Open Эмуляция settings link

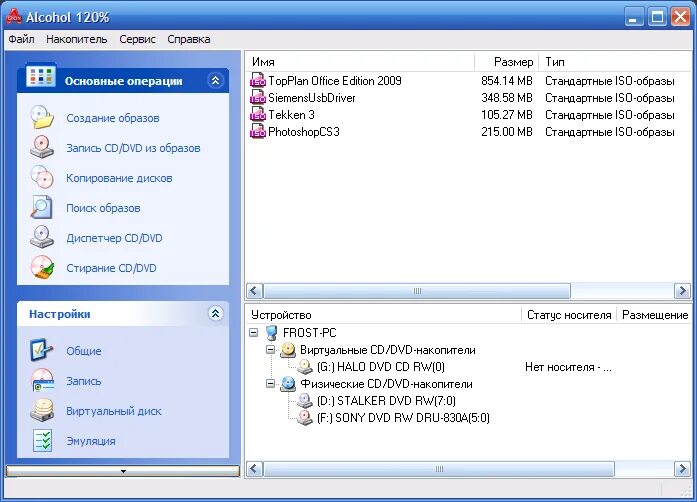(91, 441)
